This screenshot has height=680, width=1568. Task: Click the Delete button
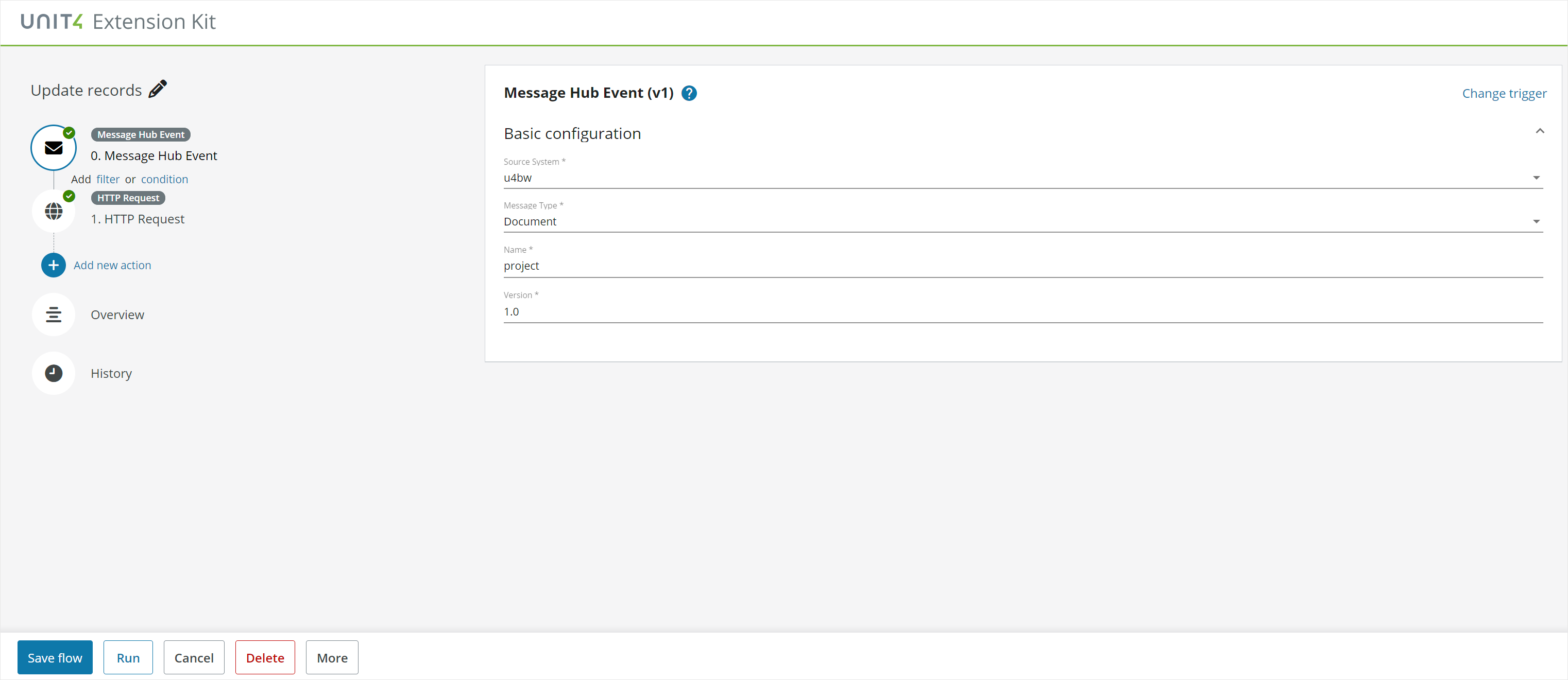coord(265,657)
